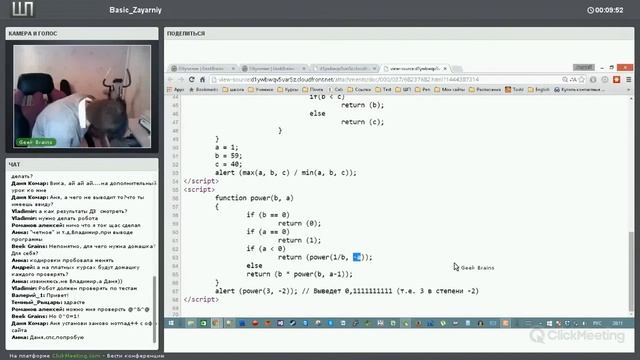Open the Test bookmarks folder
640x360 pixels.
click(x=384, y=89)
